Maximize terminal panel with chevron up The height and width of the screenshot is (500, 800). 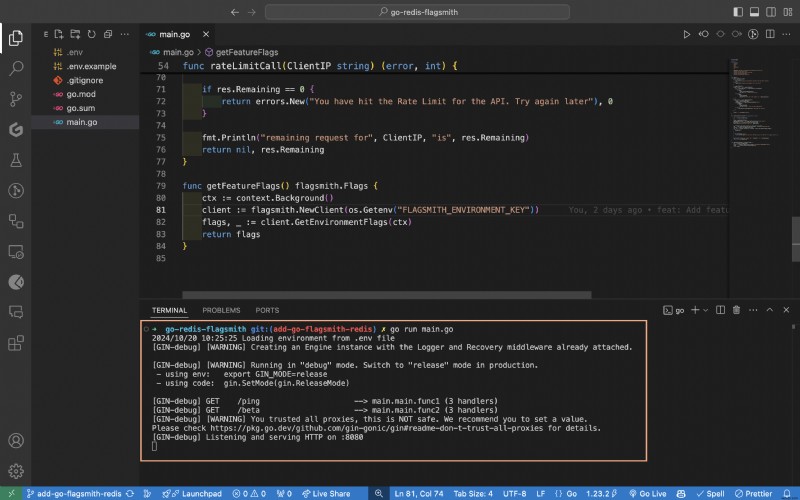769,310
